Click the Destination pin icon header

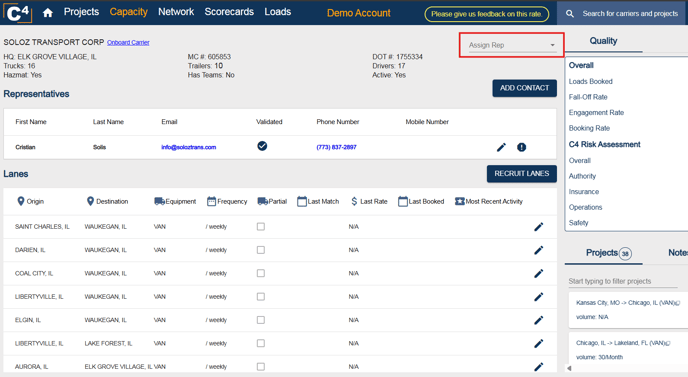(x=90, y=201)
